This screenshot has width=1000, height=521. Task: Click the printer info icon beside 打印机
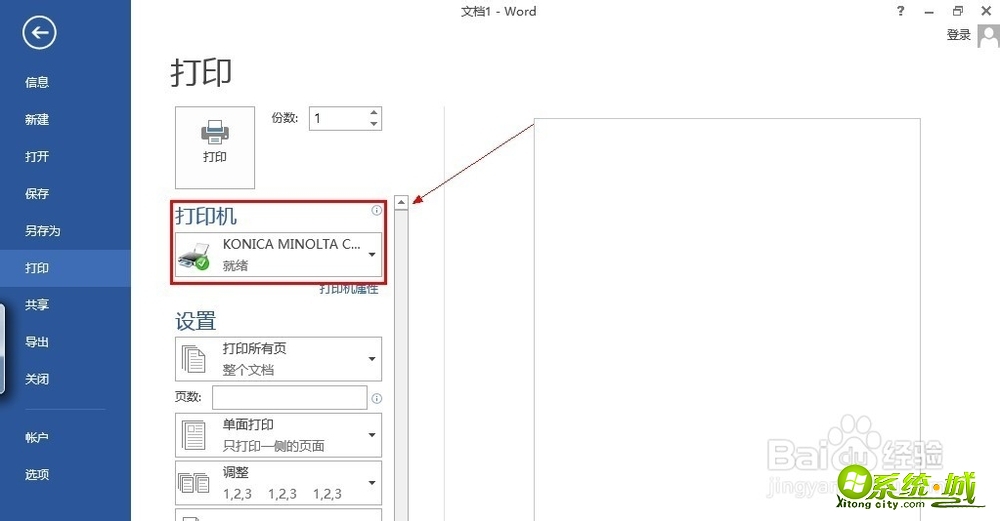click(x=377, y=210)
